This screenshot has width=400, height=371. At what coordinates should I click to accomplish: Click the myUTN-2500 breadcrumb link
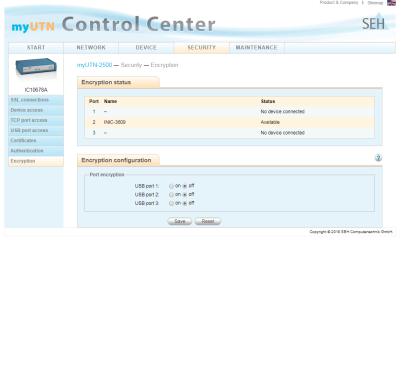pyautogui.click(x=94, y=65)
